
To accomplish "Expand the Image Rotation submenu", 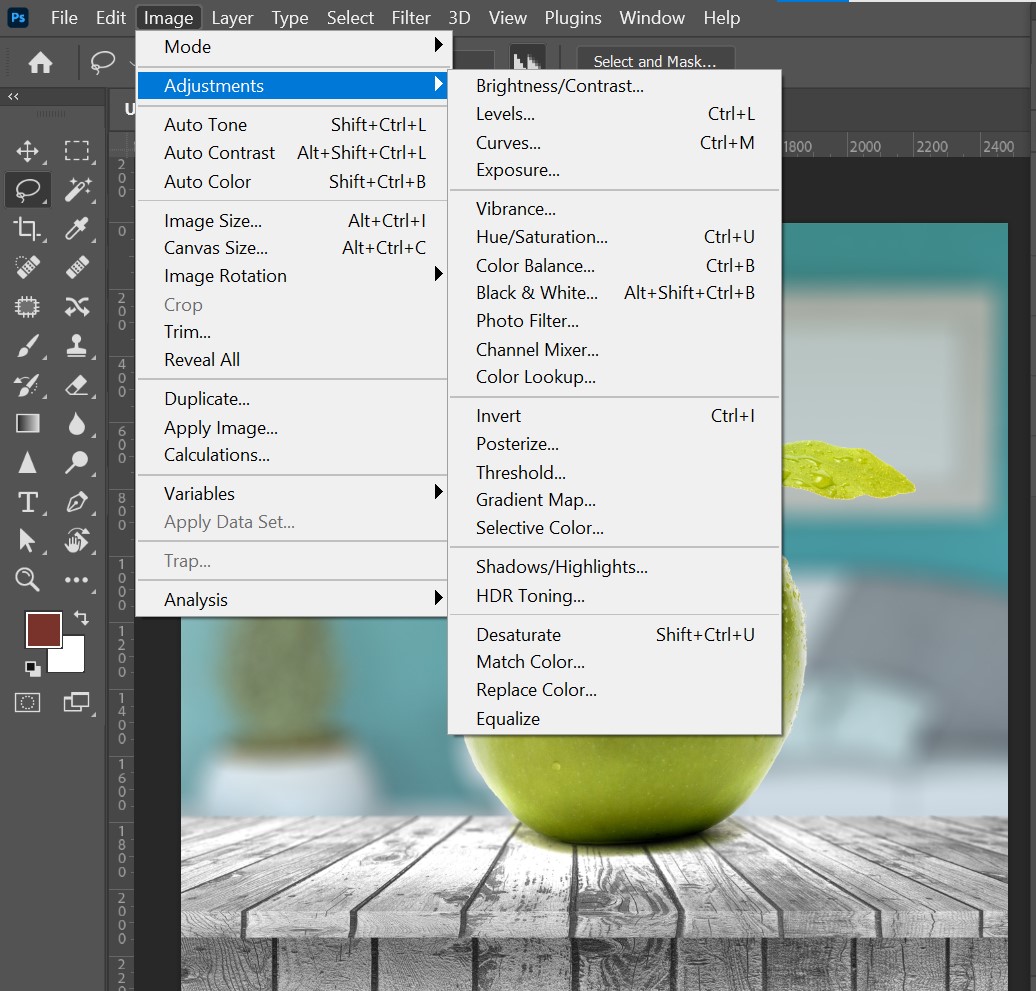I will 294,275.
